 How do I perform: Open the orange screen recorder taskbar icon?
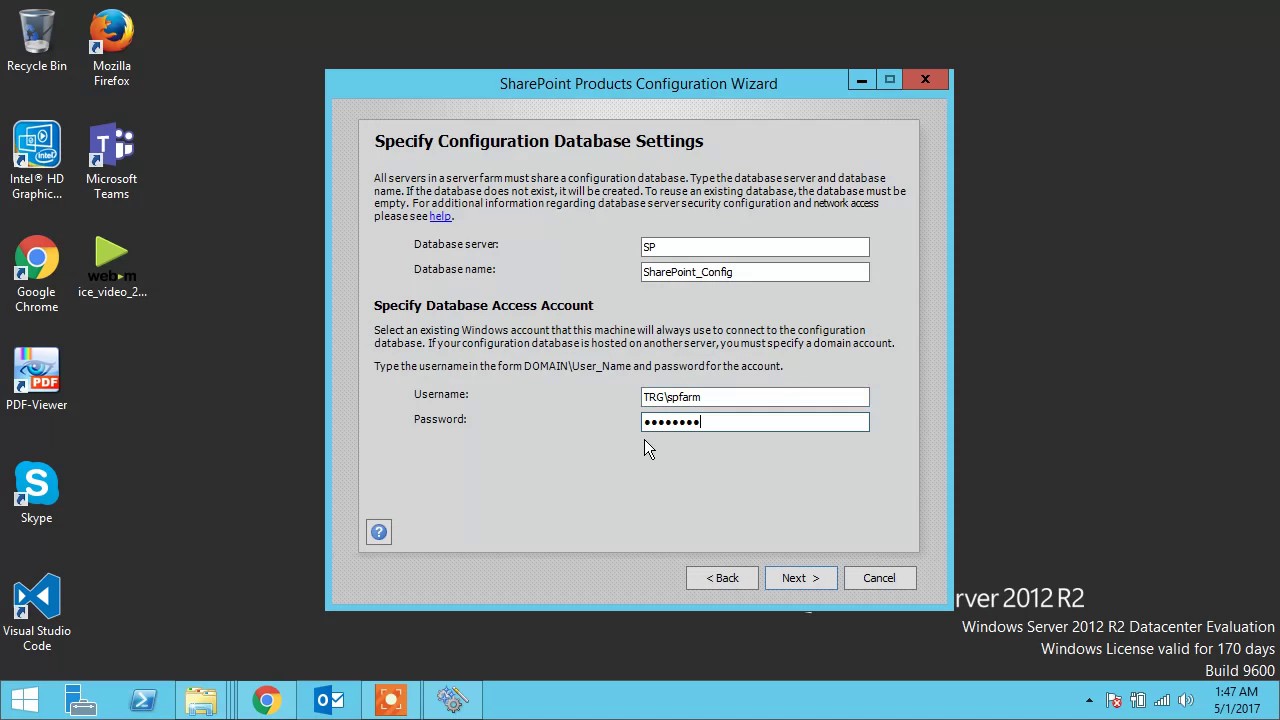pyautogui.click(x=391, y=700)
